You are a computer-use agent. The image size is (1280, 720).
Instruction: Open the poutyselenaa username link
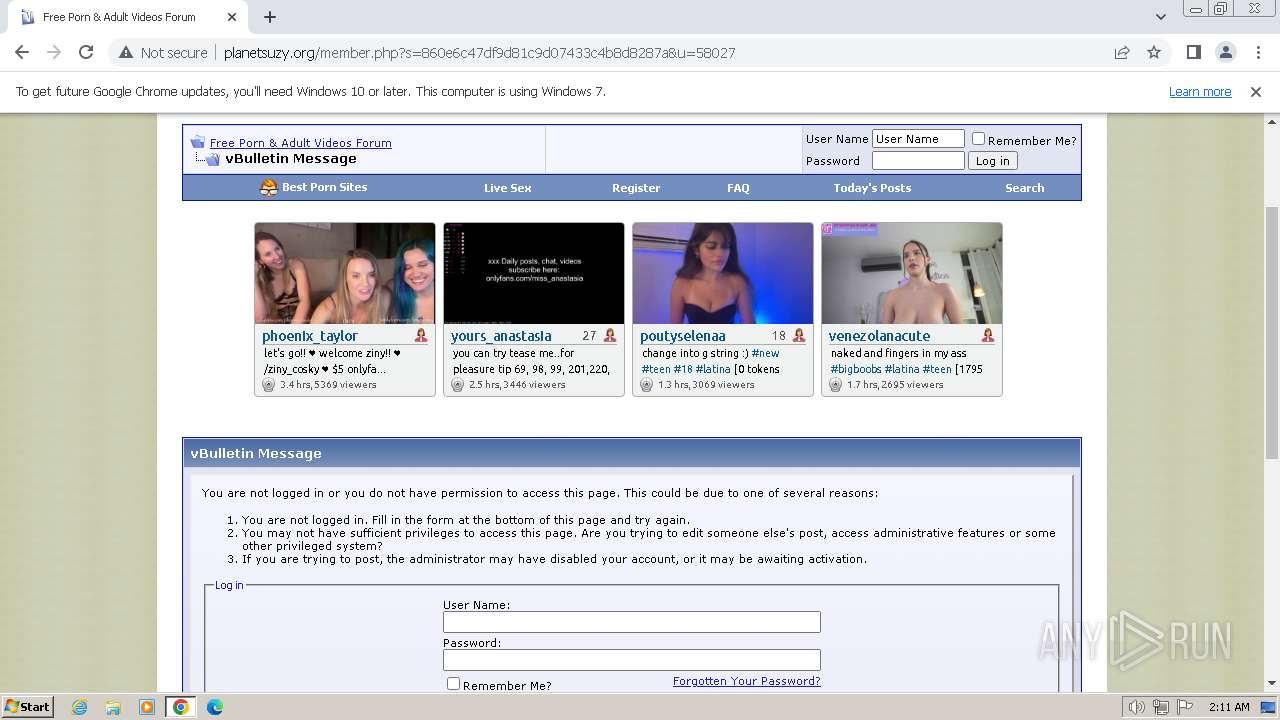click(x=683, y=336)
